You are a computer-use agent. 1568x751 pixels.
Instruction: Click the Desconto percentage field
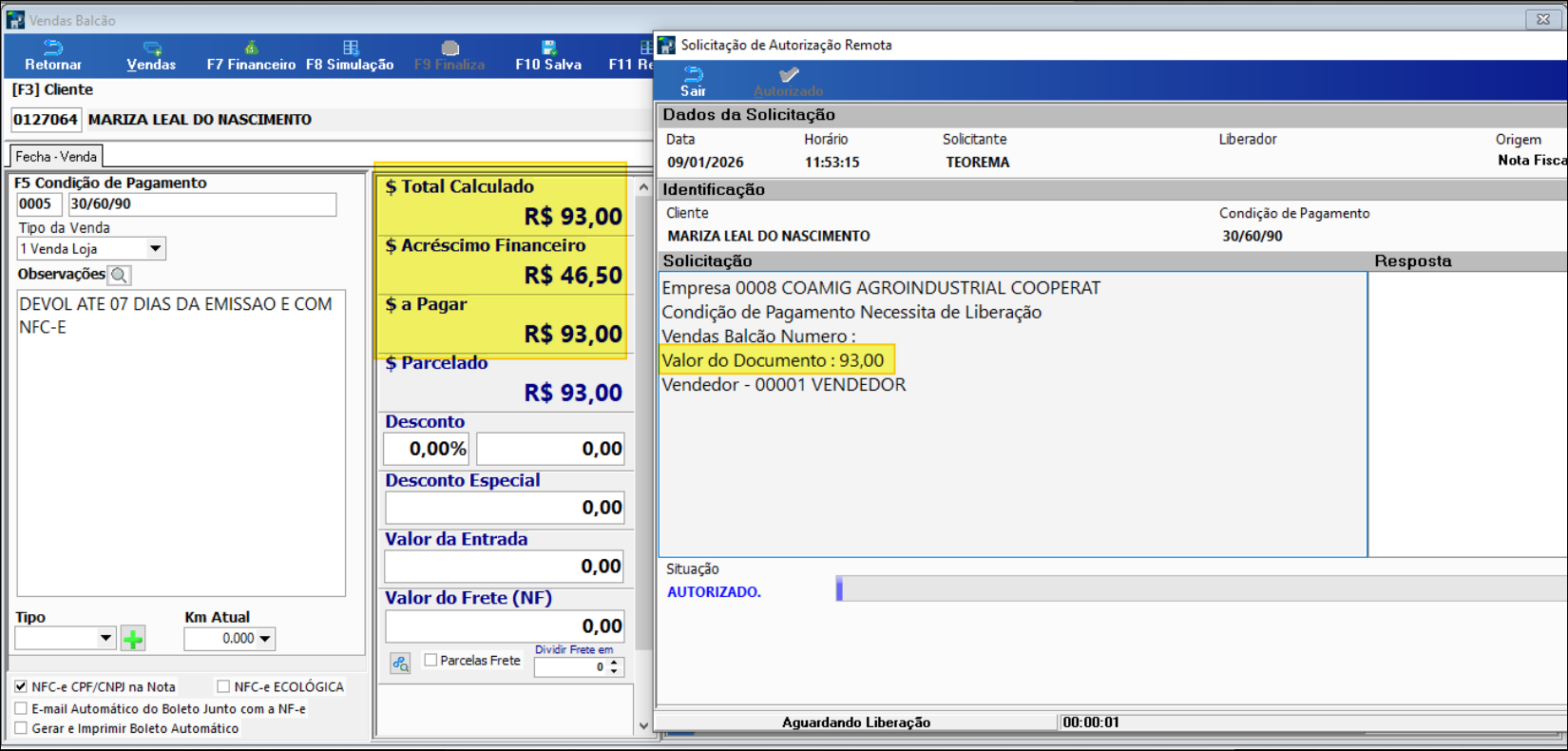click(x=427, y=449)
